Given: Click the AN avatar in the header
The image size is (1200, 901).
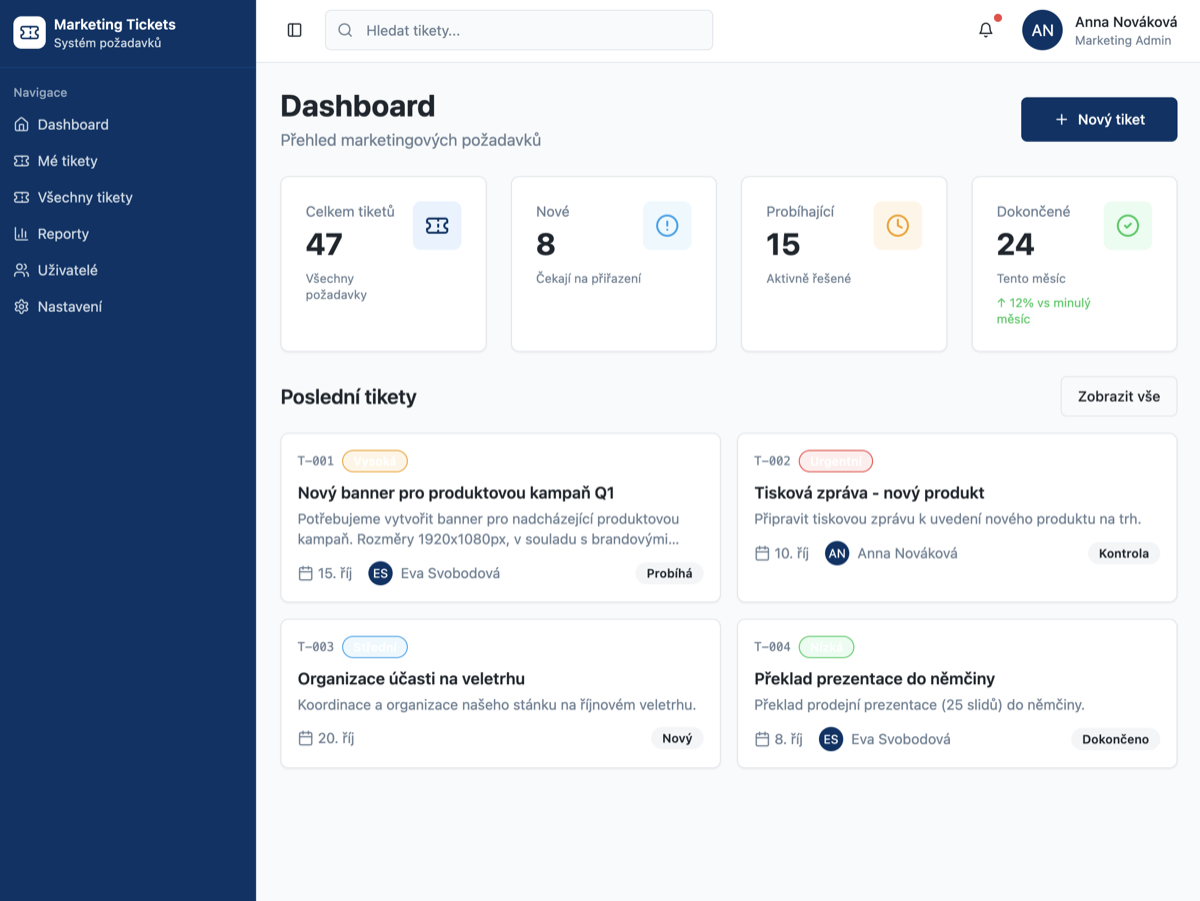Looking at the screenshot, I should point(1042,30).
